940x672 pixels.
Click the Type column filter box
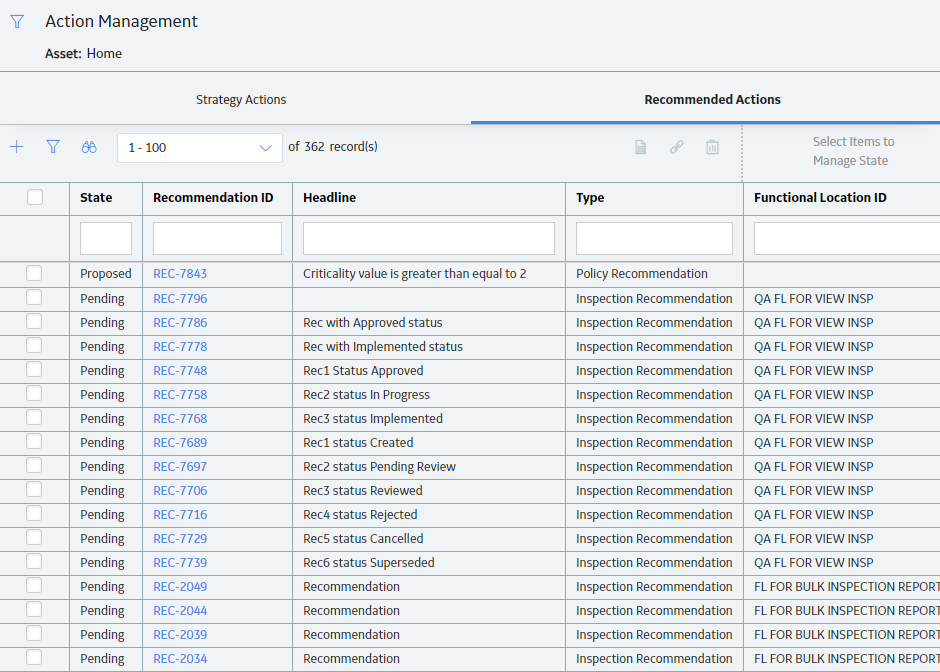click(654, 239)
